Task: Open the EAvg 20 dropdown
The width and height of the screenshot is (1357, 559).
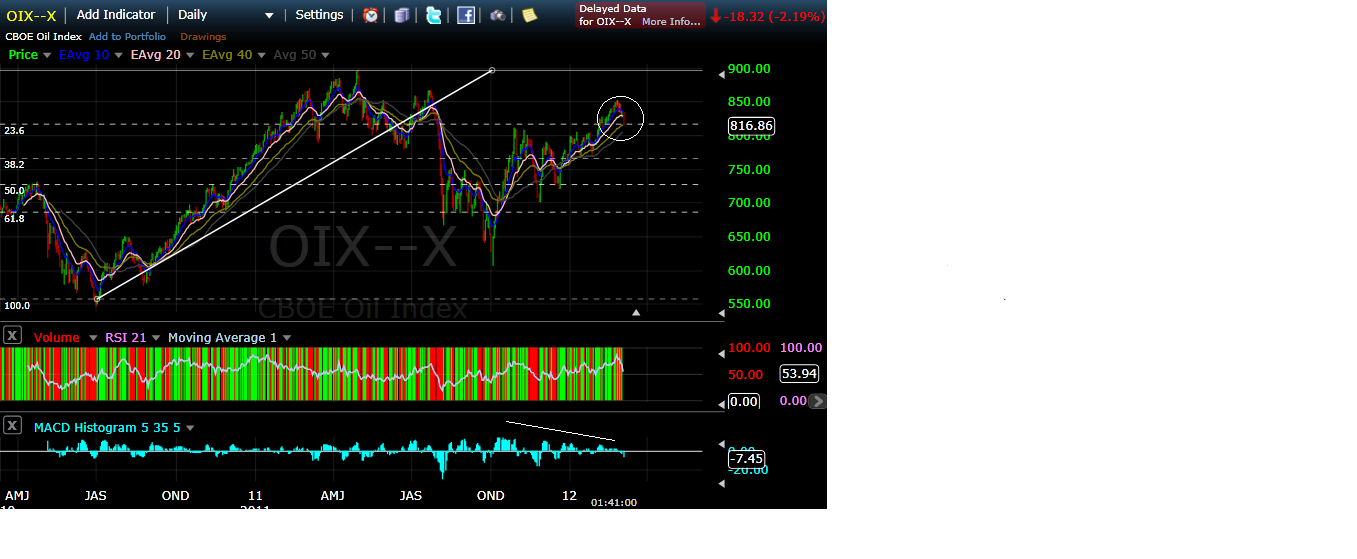Action: click(x=190, y=55)
